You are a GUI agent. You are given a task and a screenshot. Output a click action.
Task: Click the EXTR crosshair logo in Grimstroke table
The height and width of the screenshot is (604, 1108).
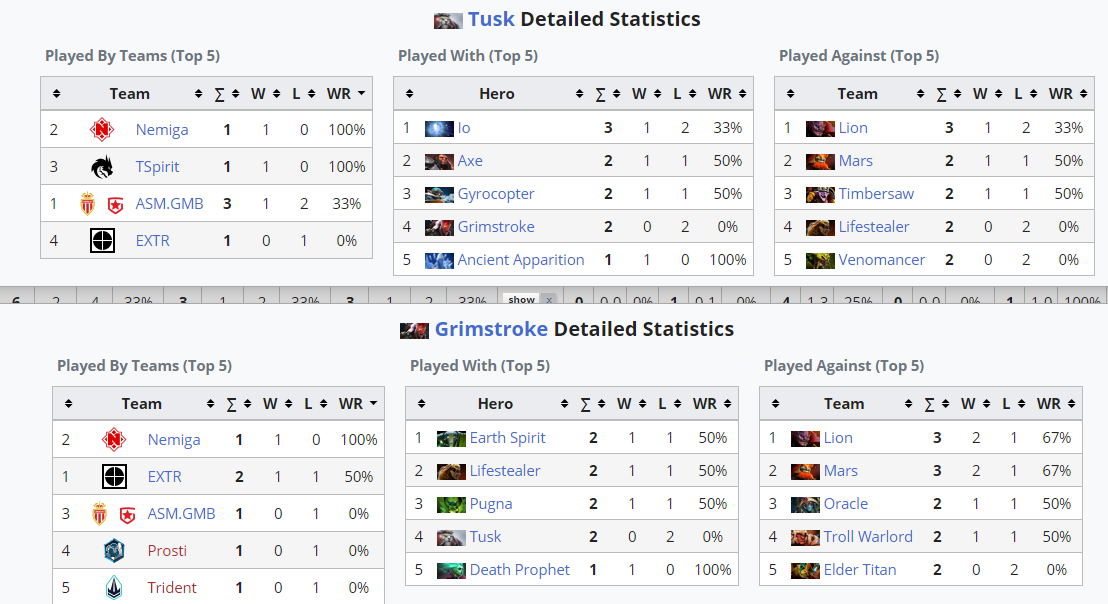[114, 476]
